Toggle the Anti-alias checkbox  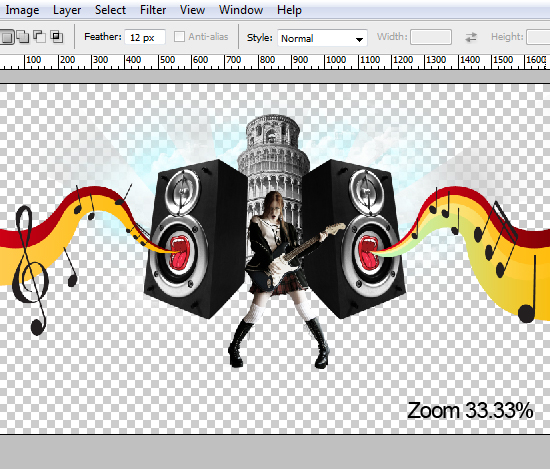pos(179,36)
